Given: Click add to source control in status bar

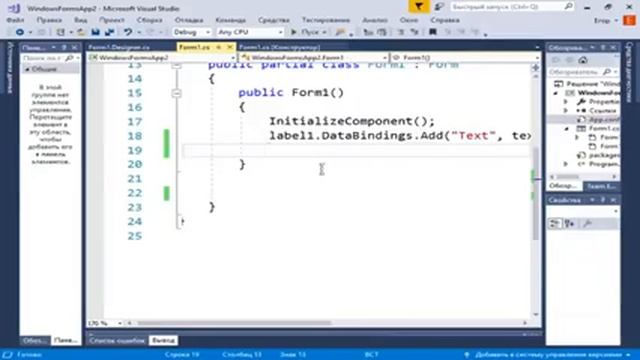Looking at the screenshot, I should (x=548, y=355).
